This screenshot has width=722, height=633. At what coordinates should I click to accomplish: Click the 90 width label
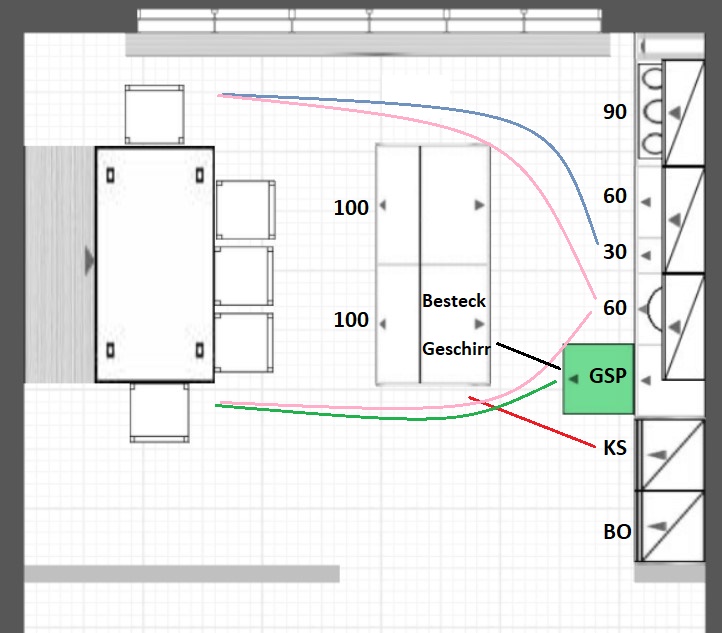pos(615,112)
